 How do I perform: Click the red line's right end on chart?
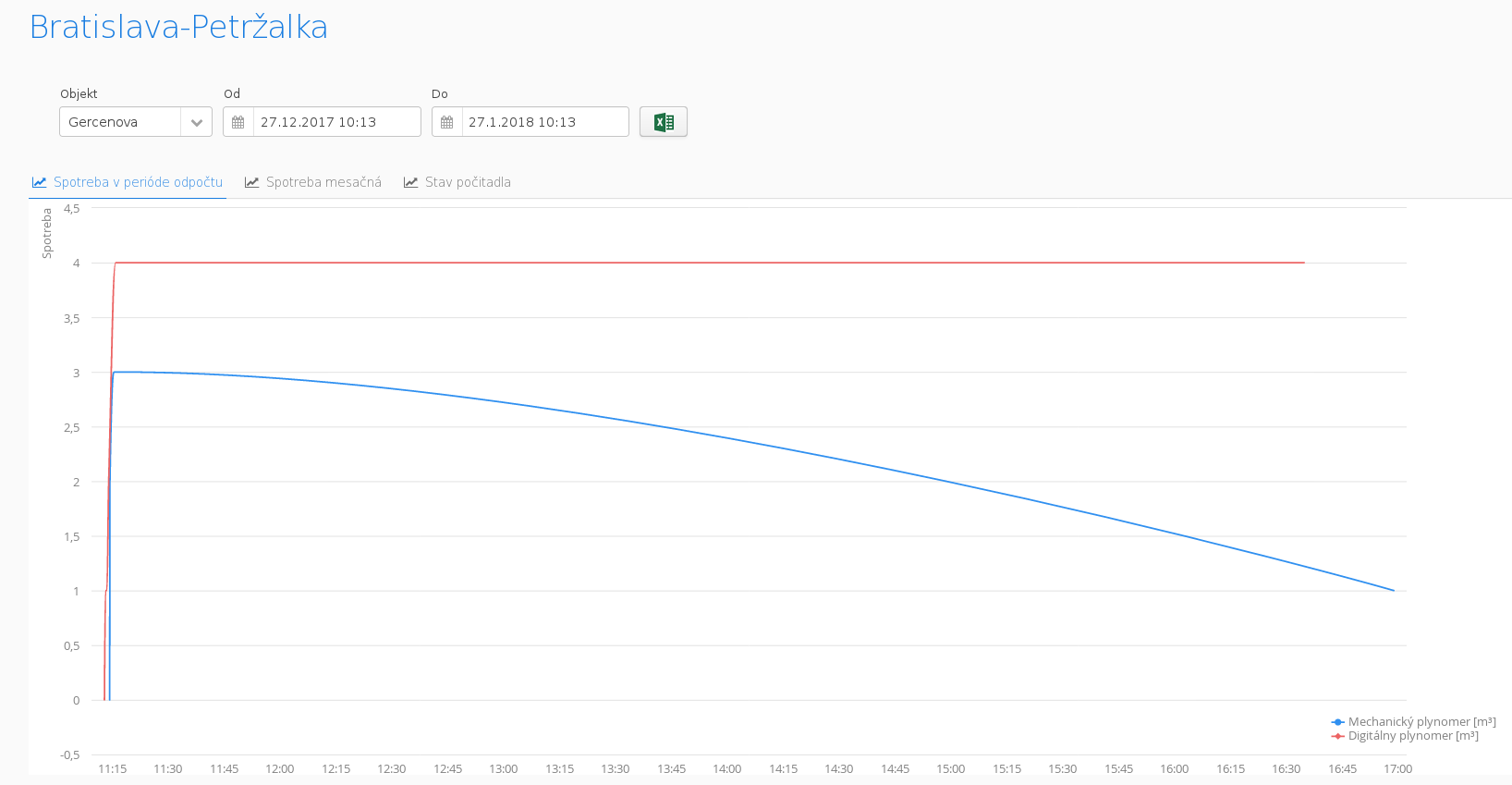(1304, 263)
